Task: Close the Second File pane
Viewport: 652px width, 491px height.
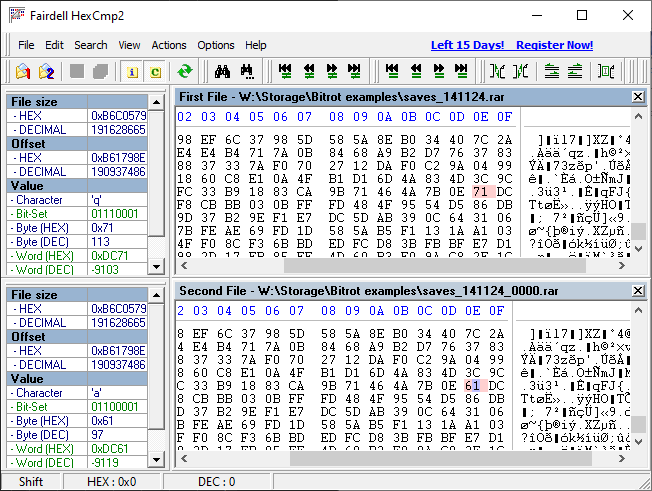Action: pos(637,291)
